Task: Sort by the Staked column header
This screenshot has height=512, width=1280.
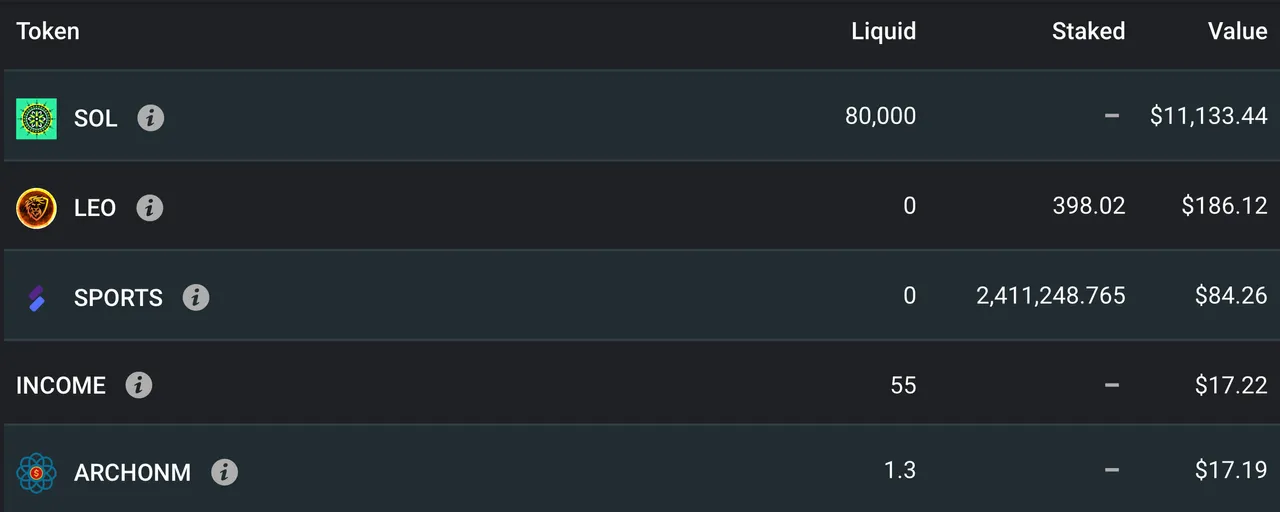Action: click(x=1089, y=31)
